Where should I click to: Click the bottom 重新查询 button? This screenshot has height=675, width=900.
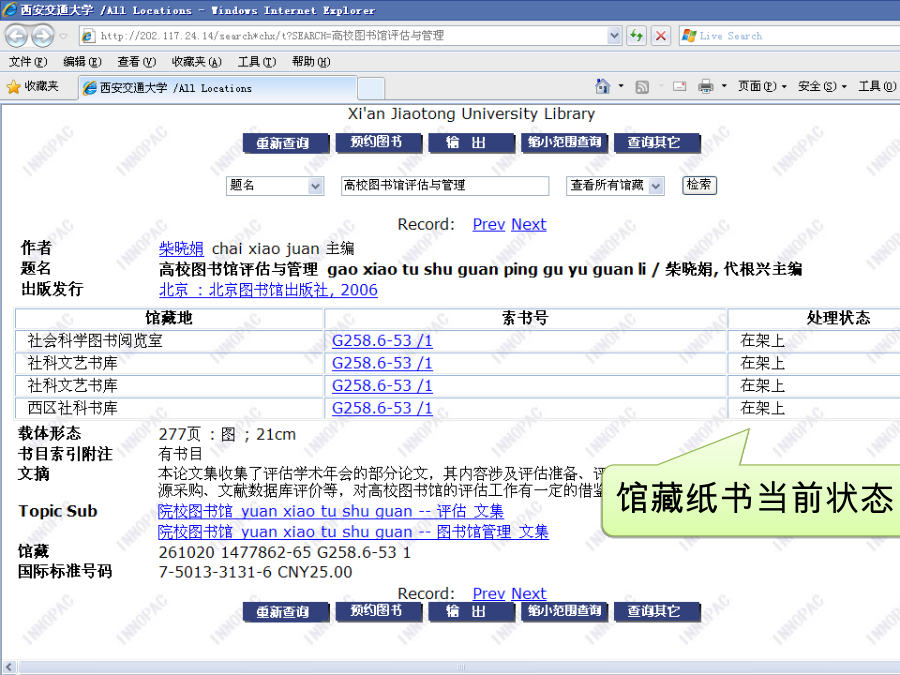point(285,612)
